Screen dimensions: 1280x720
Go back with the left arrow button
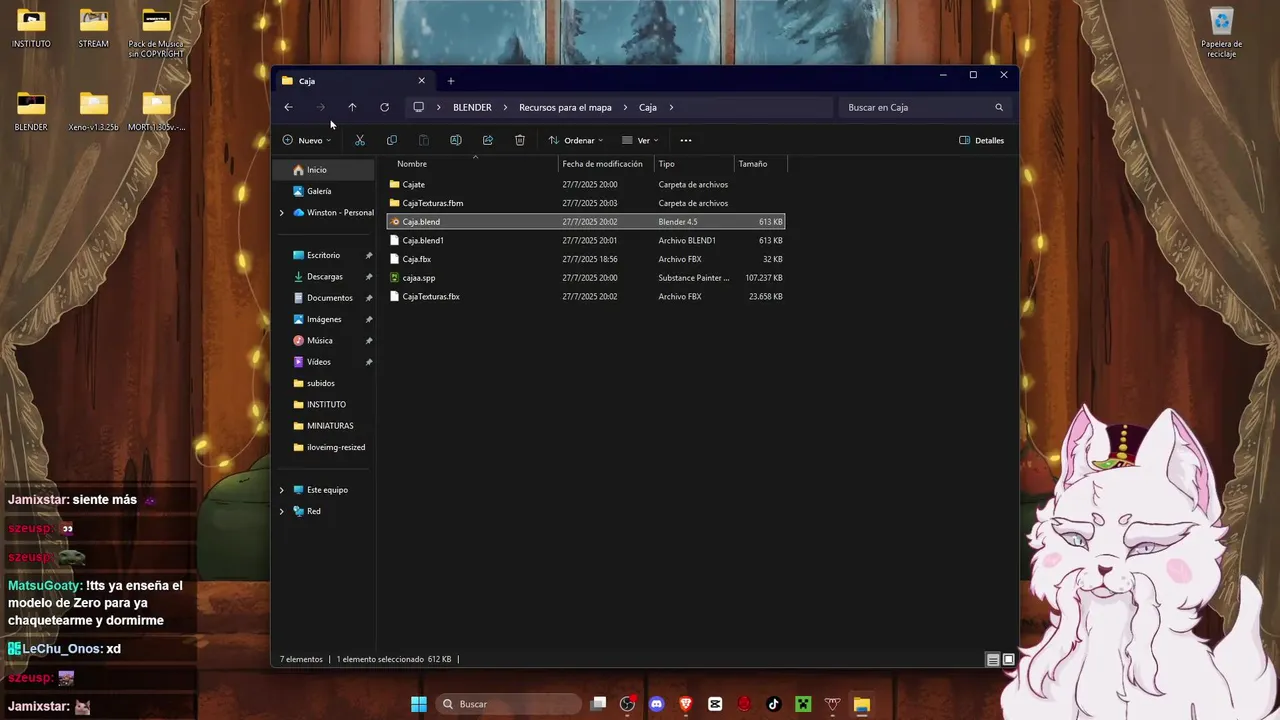coord(288,107)
